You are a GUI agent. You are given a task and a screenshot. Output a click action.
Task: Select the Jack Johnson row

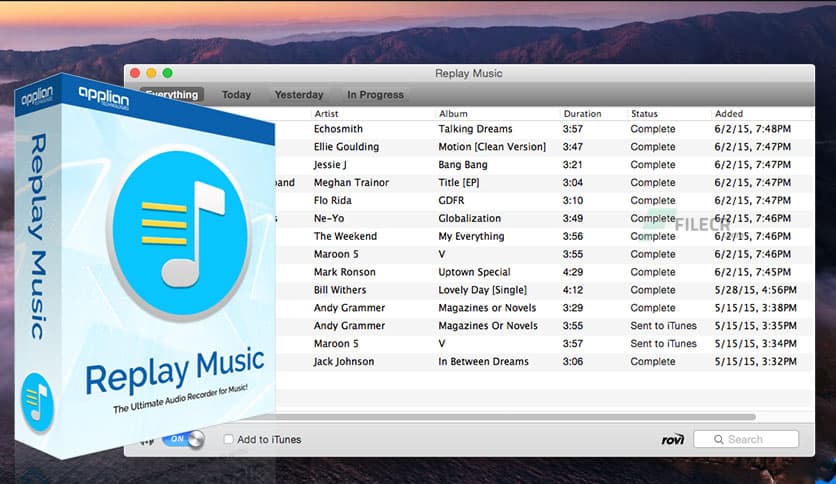544,361
